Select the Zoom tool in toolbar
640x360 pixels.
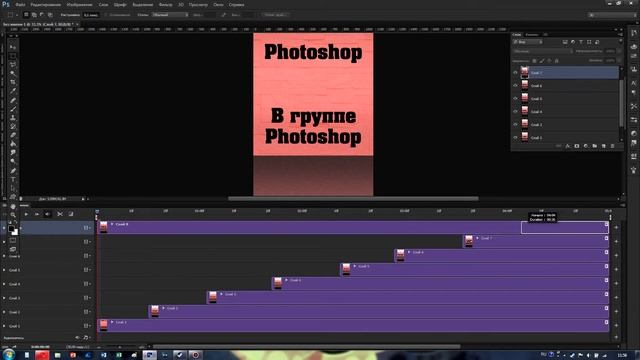pos(13,215)
